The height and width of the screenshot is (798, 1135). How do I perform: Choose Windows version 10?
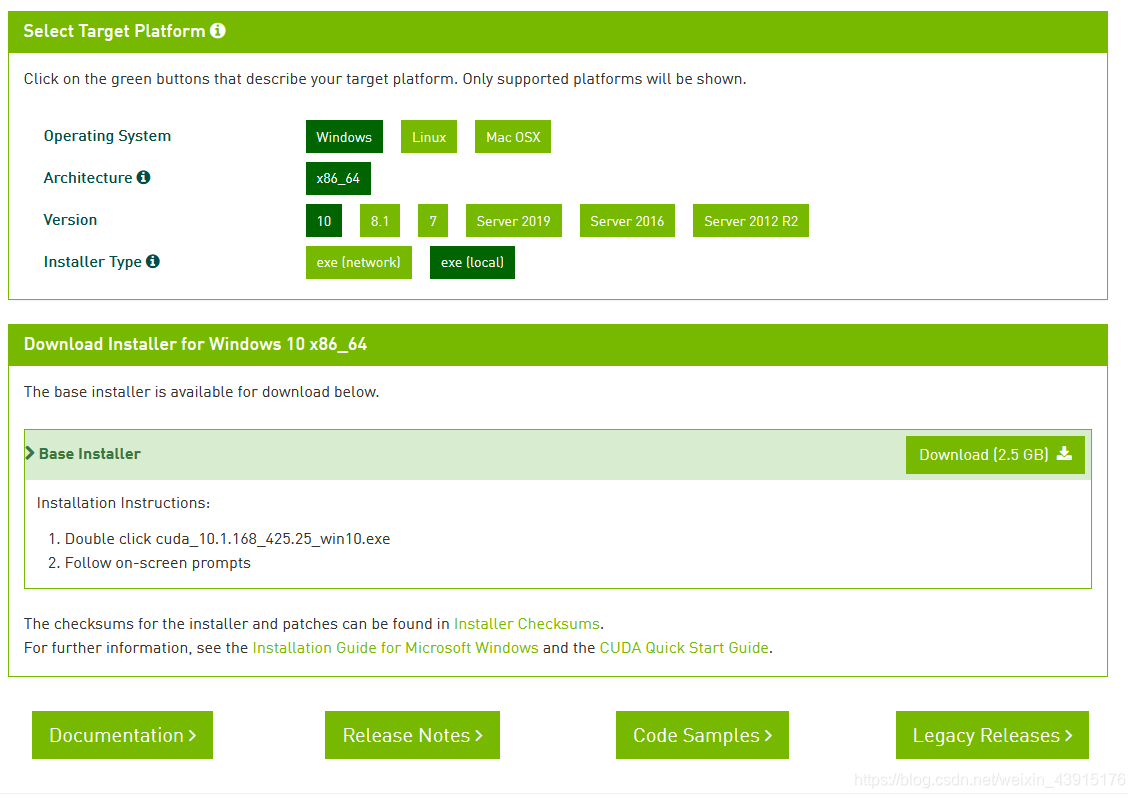[324, 221]
